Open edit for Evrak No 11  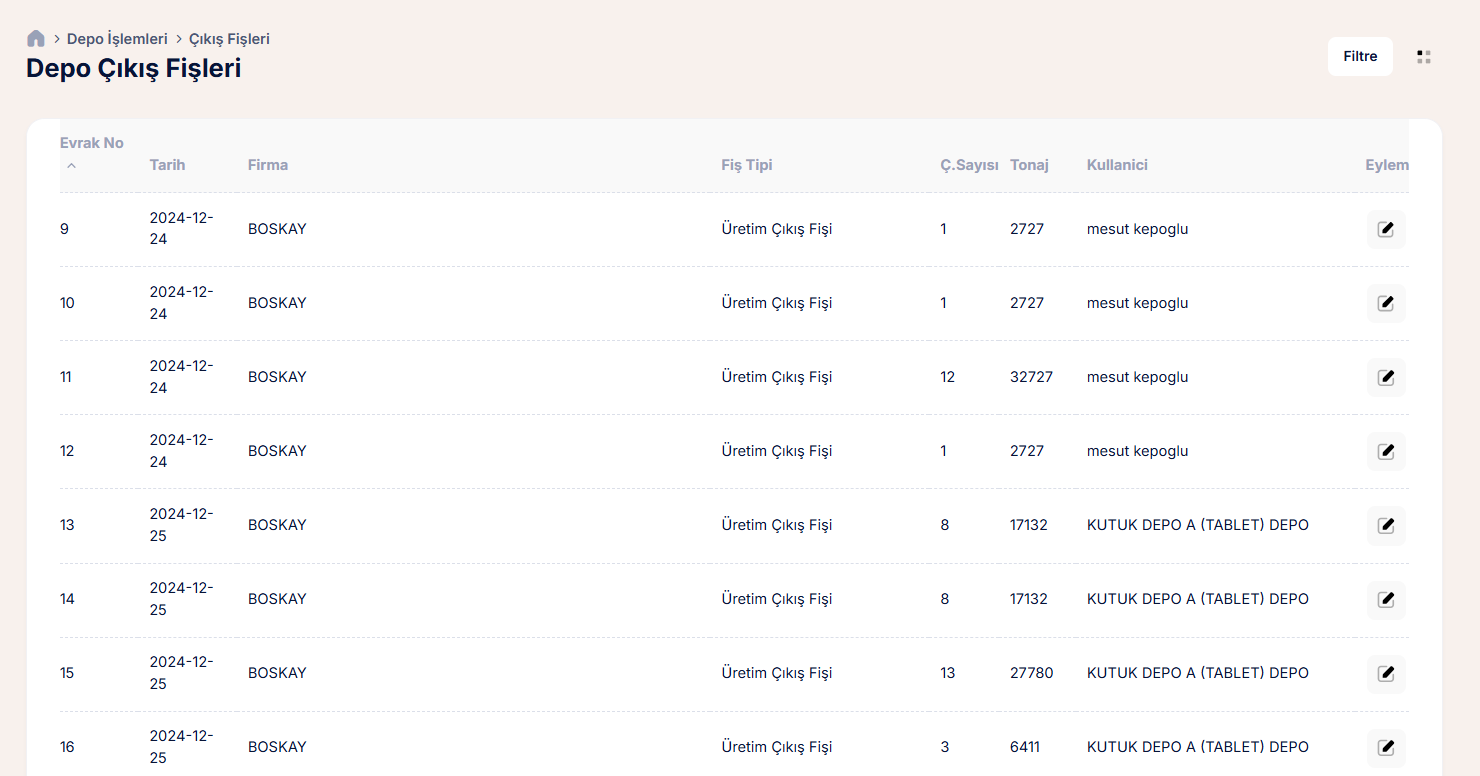click(x=1386, y=377)
